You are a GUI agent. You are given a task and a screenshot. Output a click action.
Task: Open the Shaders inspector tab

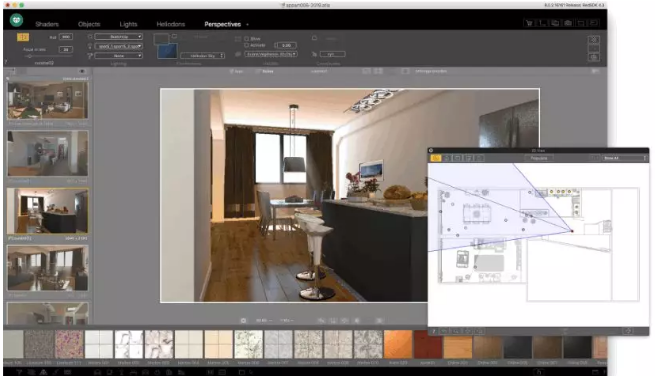47,24
